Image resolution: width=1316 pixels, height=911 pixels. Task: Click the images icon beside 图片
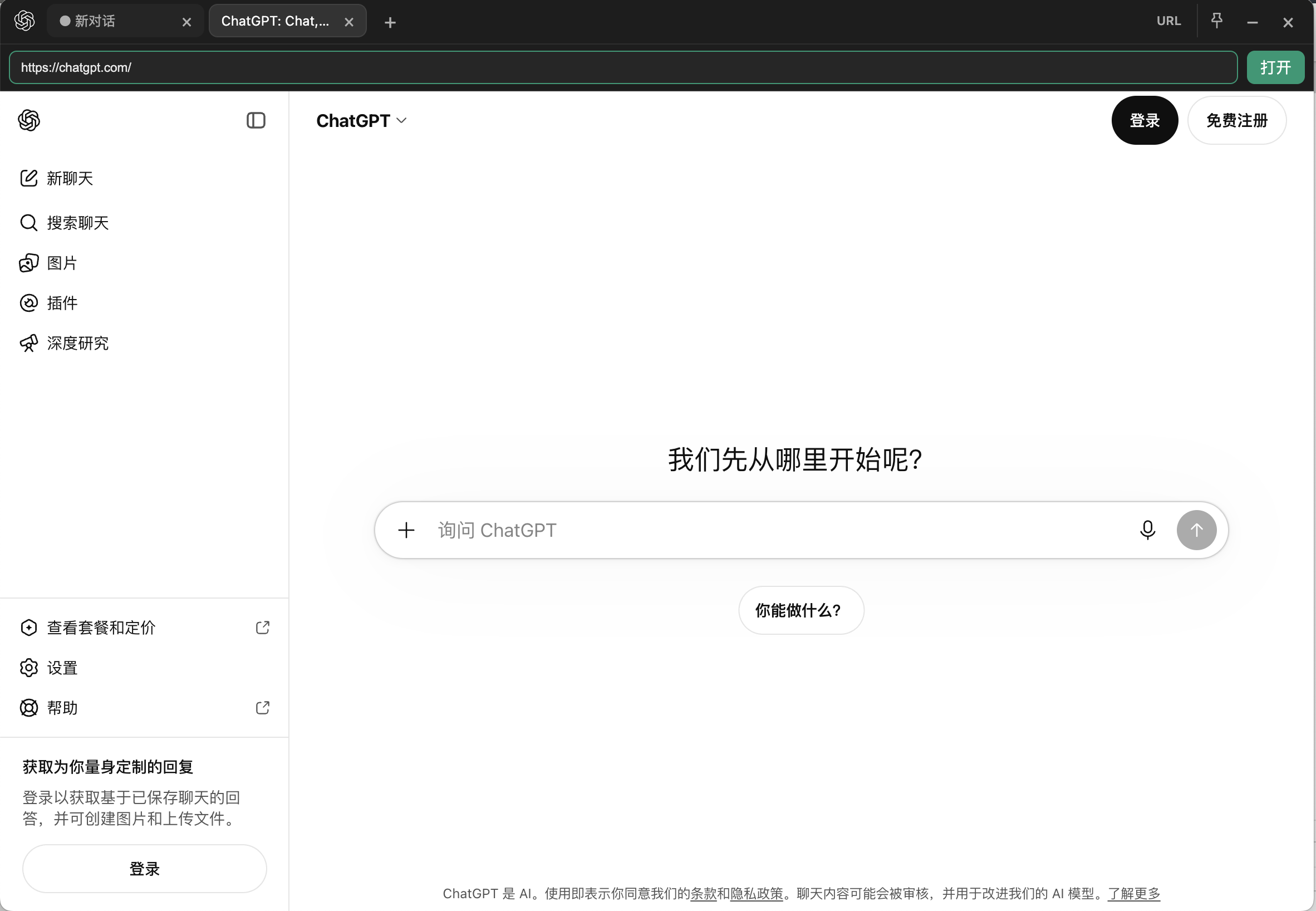(28, 263)
